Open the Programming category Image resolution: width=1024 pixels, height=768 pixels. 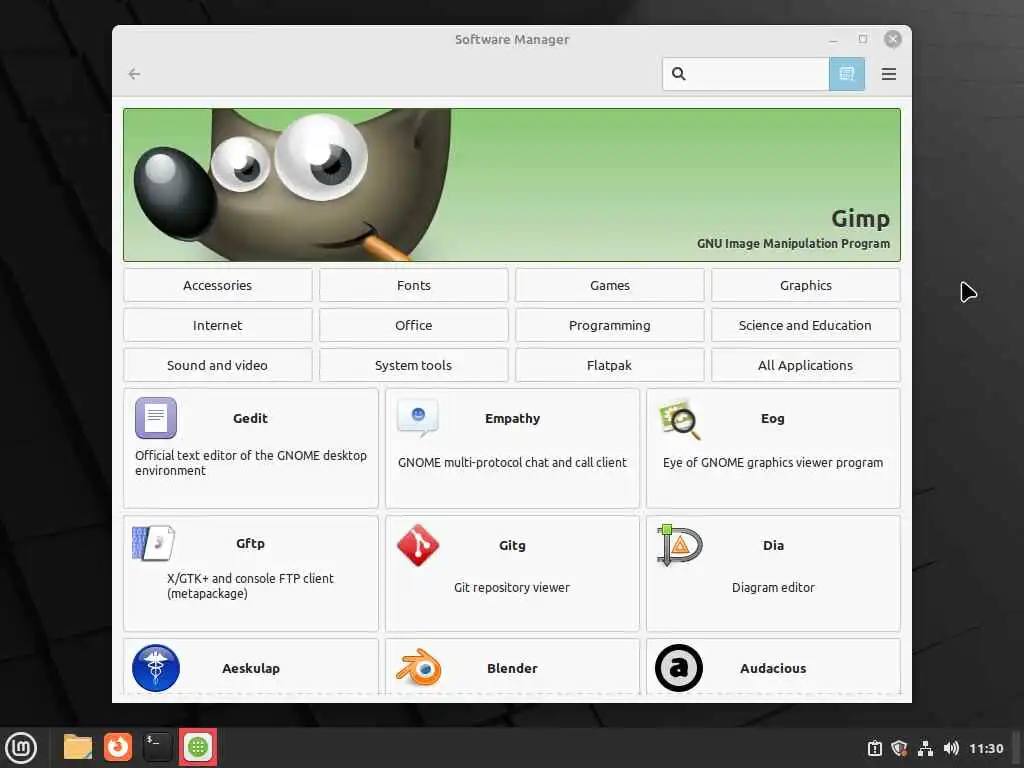(x=609, y=325)
